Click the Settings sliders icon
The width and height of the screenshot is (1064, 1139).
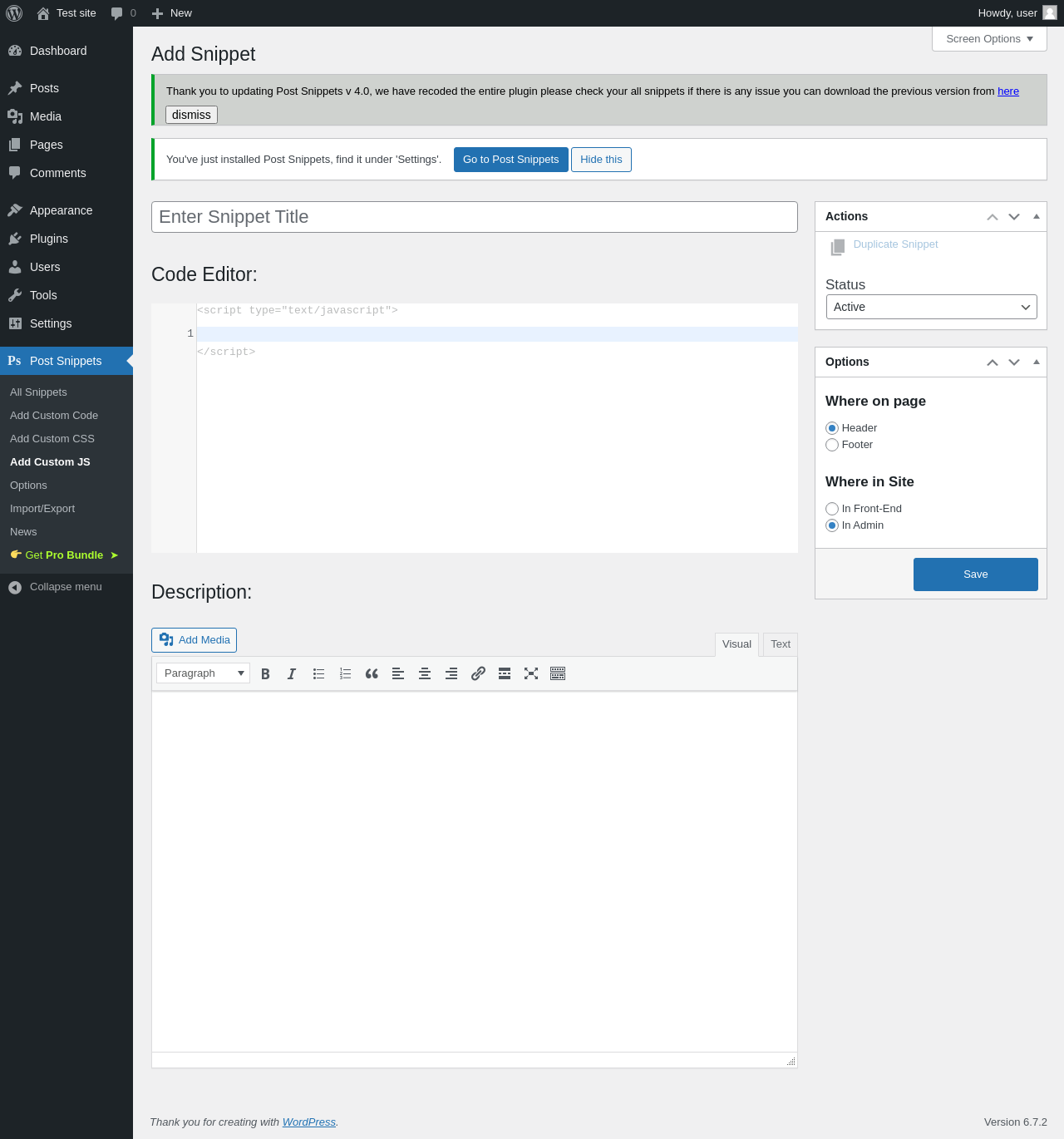tap(15, 323)
